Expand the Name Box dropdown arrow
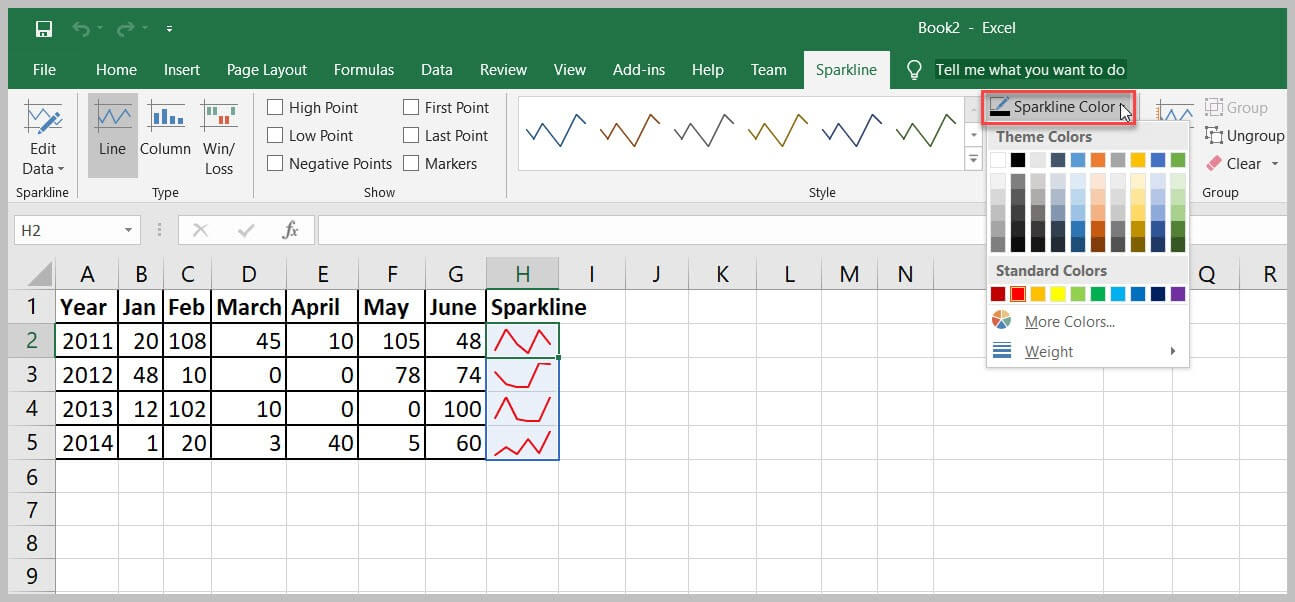The height and width of the screenshot is (602, 1295). 128,230
